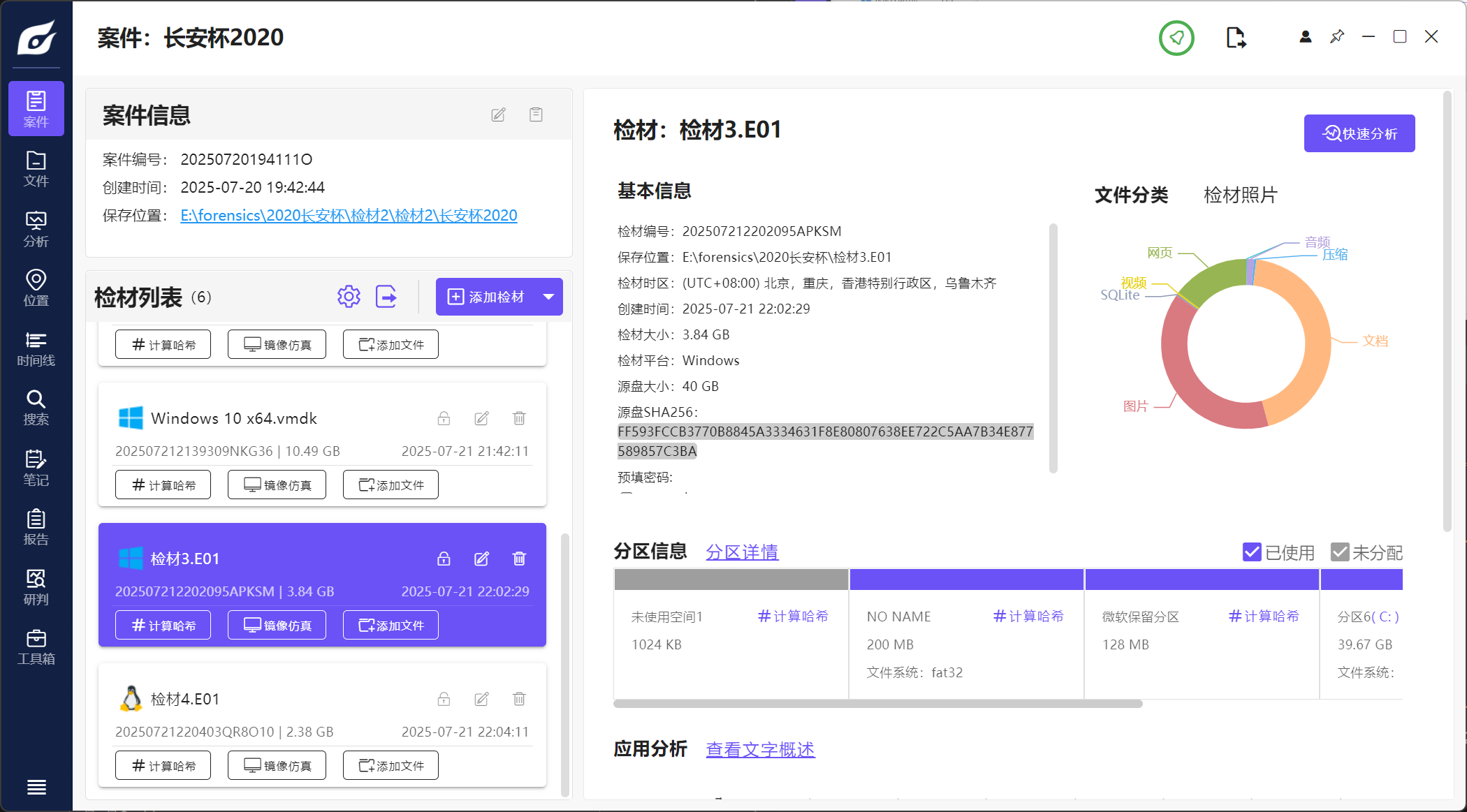Expand the bottom-left hamburger menu
Image resolution: width=1467 pixels, height=812 pixels.
(x=36, y=787)
